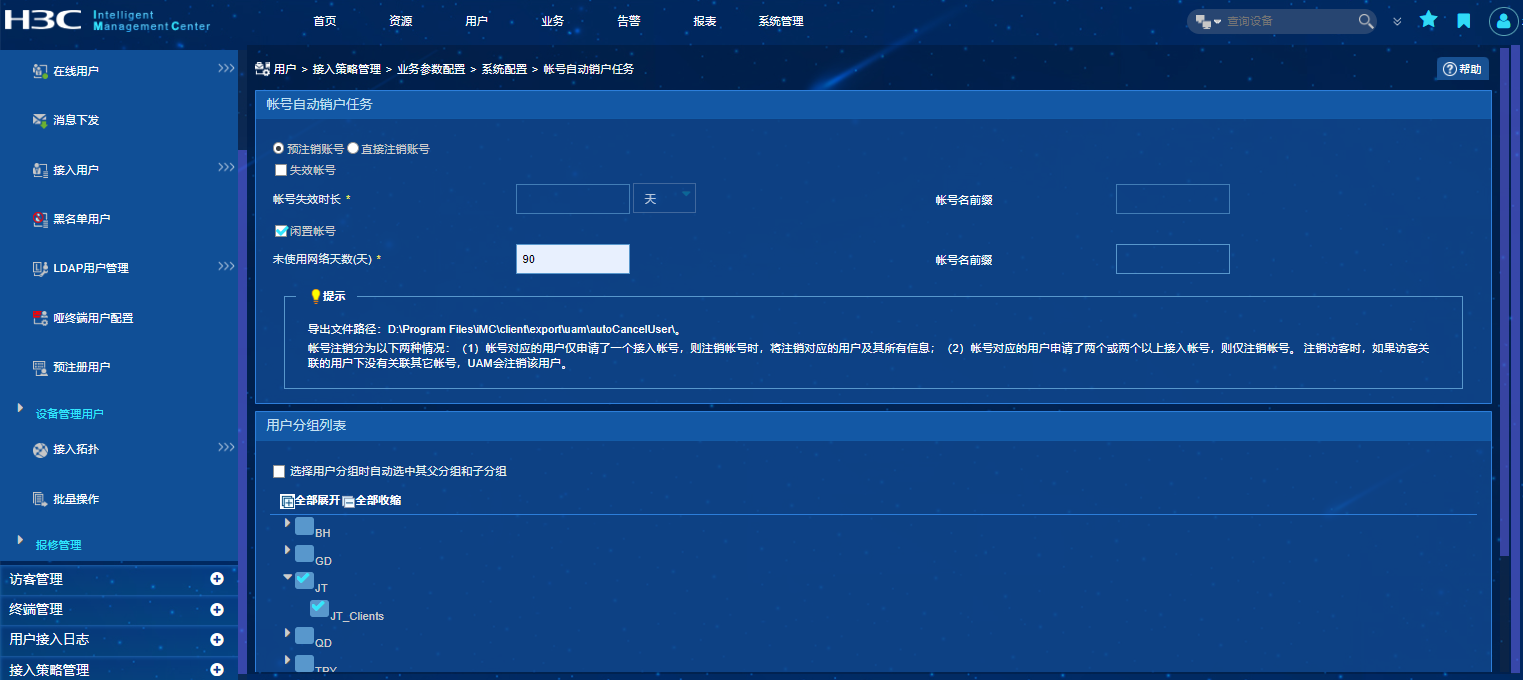Click the bookmark icon in top bar
Screen dimensions: 1523x680
(x=1463, y=20)
